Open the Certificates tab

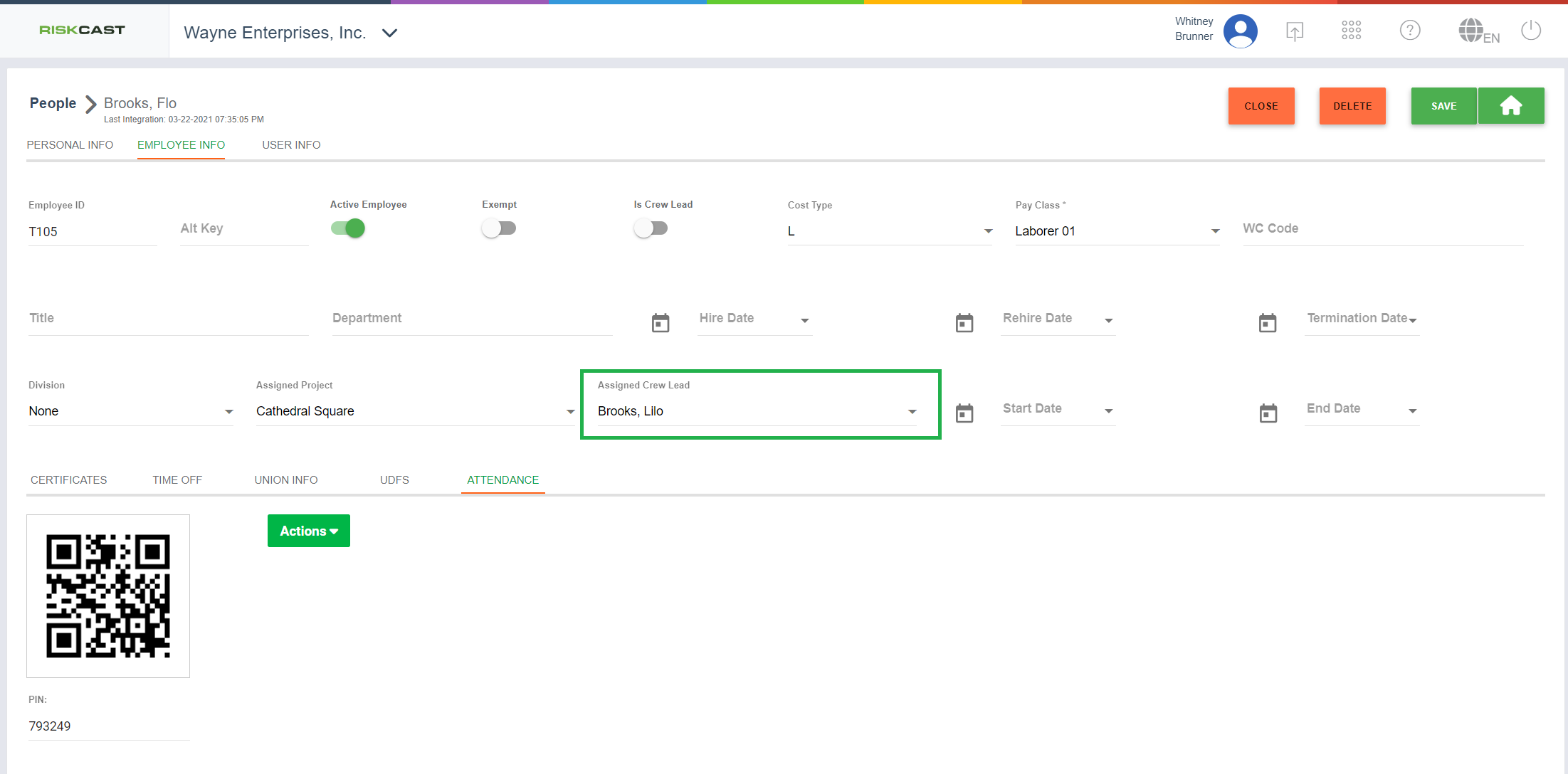click(x=68, y=480)
